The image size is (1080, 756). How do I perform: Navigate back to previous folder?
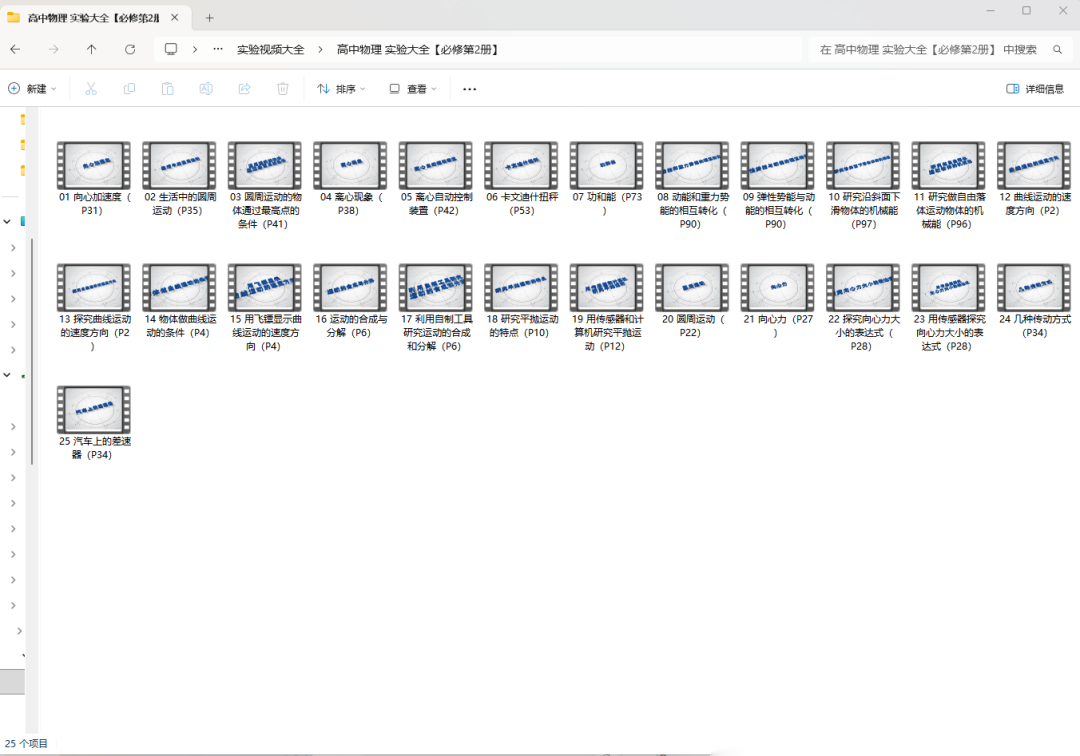(16, 49)
